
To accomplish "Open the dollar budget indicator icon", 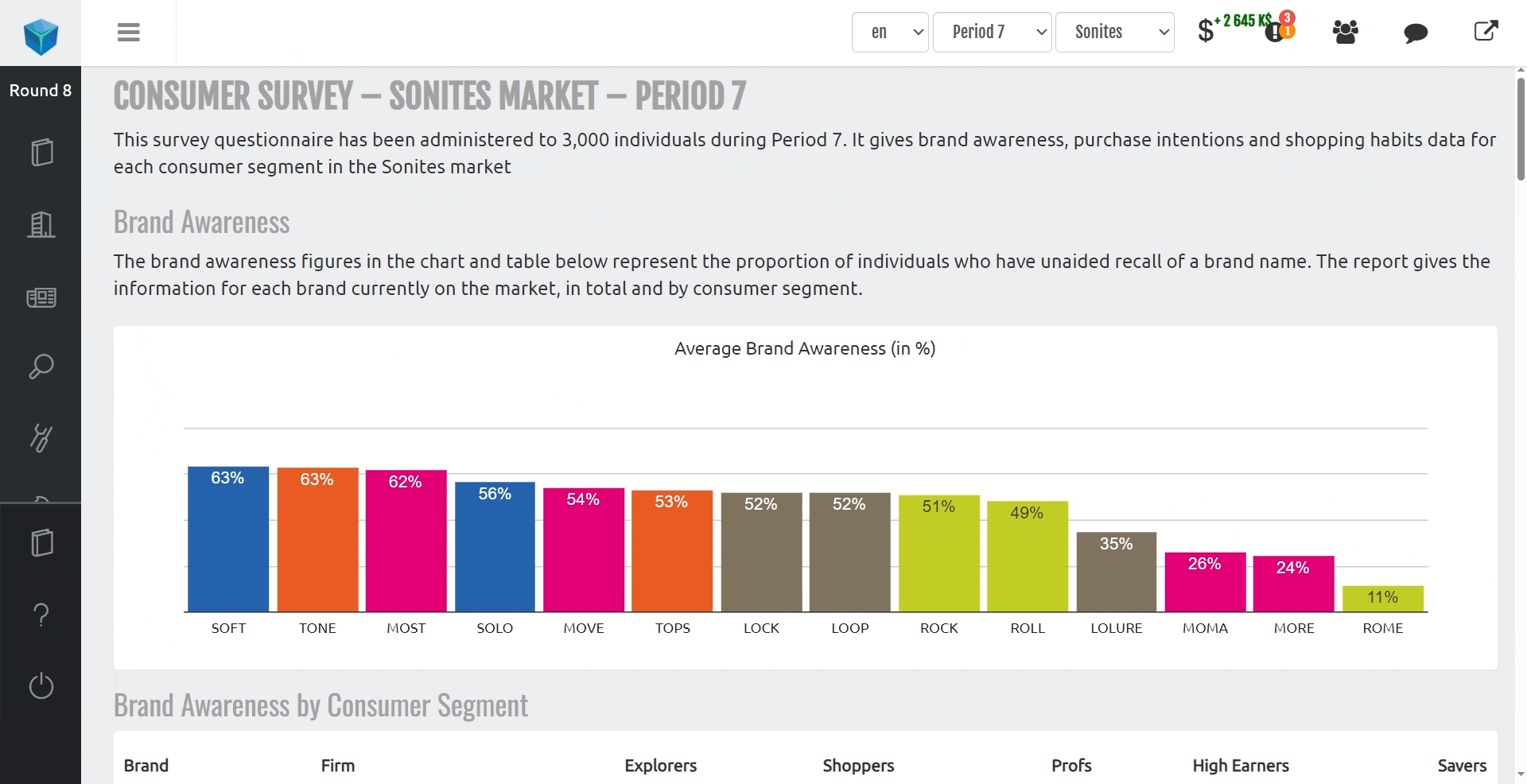I will [x=1206, y=31].
